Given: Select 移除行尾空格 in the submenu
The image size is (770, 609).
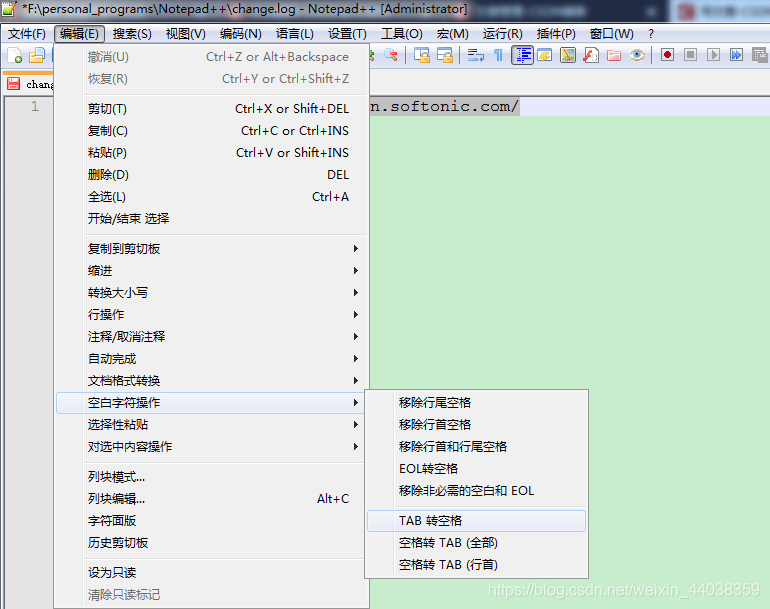Looking at the screenshot, I should 476,403.
